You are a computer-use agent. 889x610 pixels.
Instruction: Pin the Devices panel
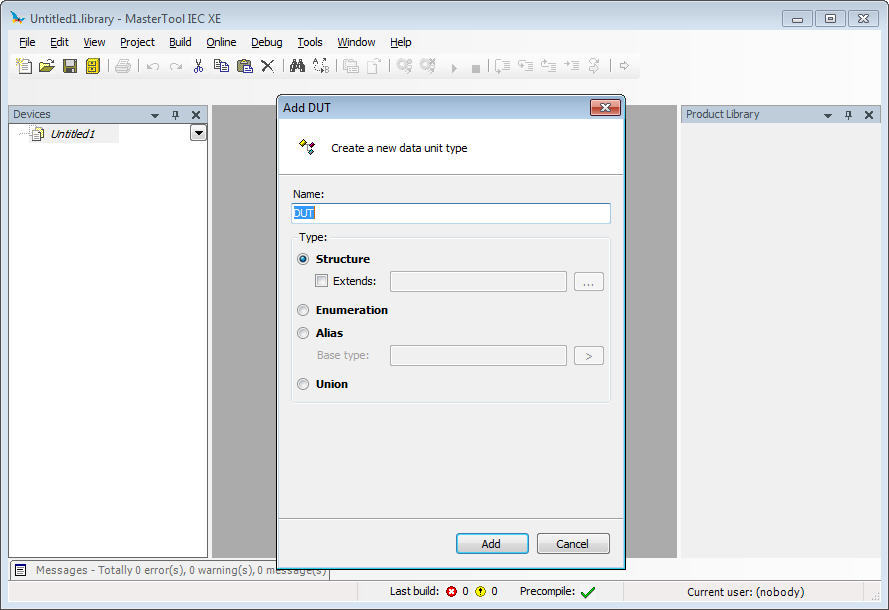click(x=175, y=115)
